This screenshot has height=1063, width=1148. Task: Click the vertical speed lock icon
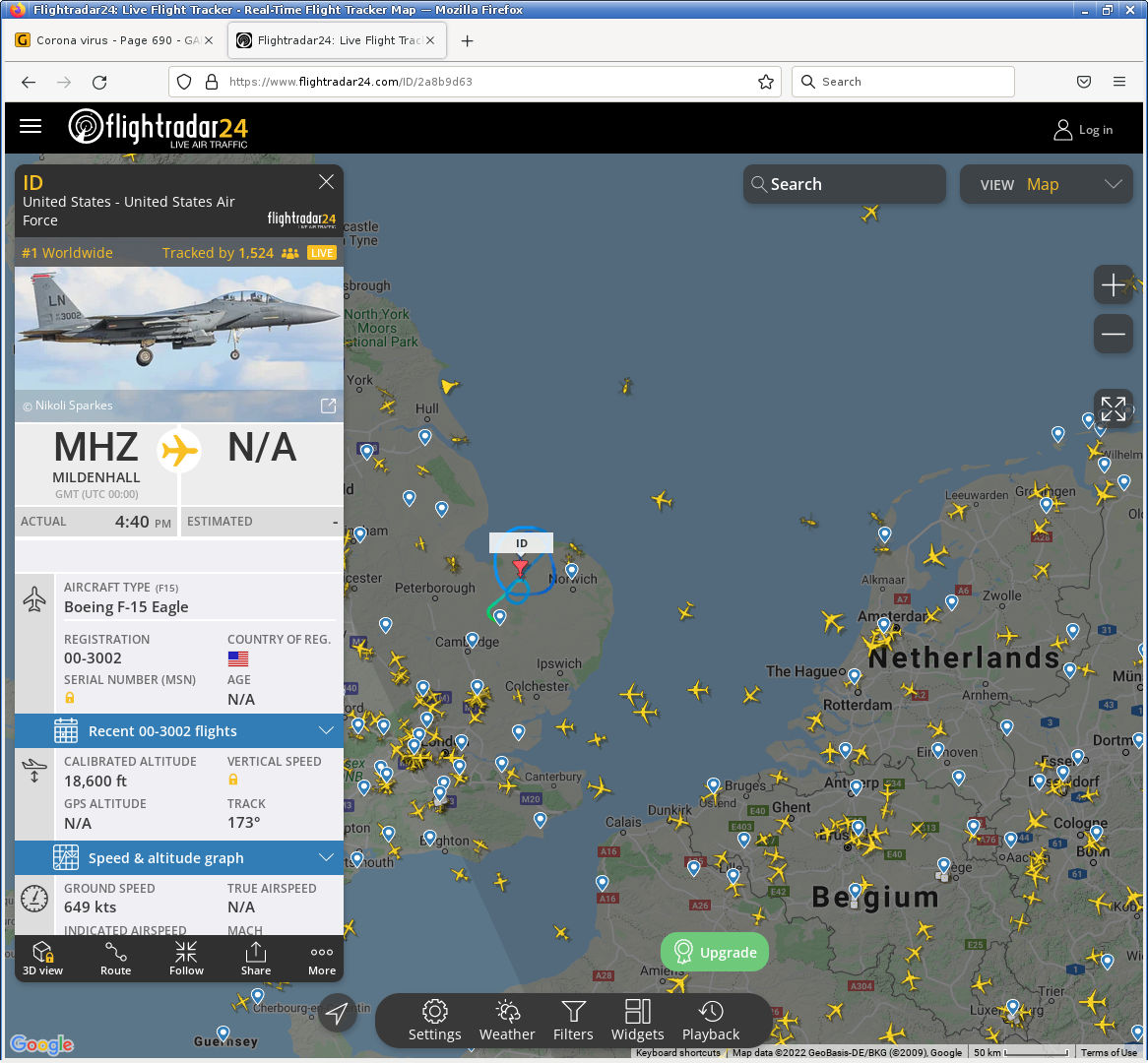coord(232,780)
